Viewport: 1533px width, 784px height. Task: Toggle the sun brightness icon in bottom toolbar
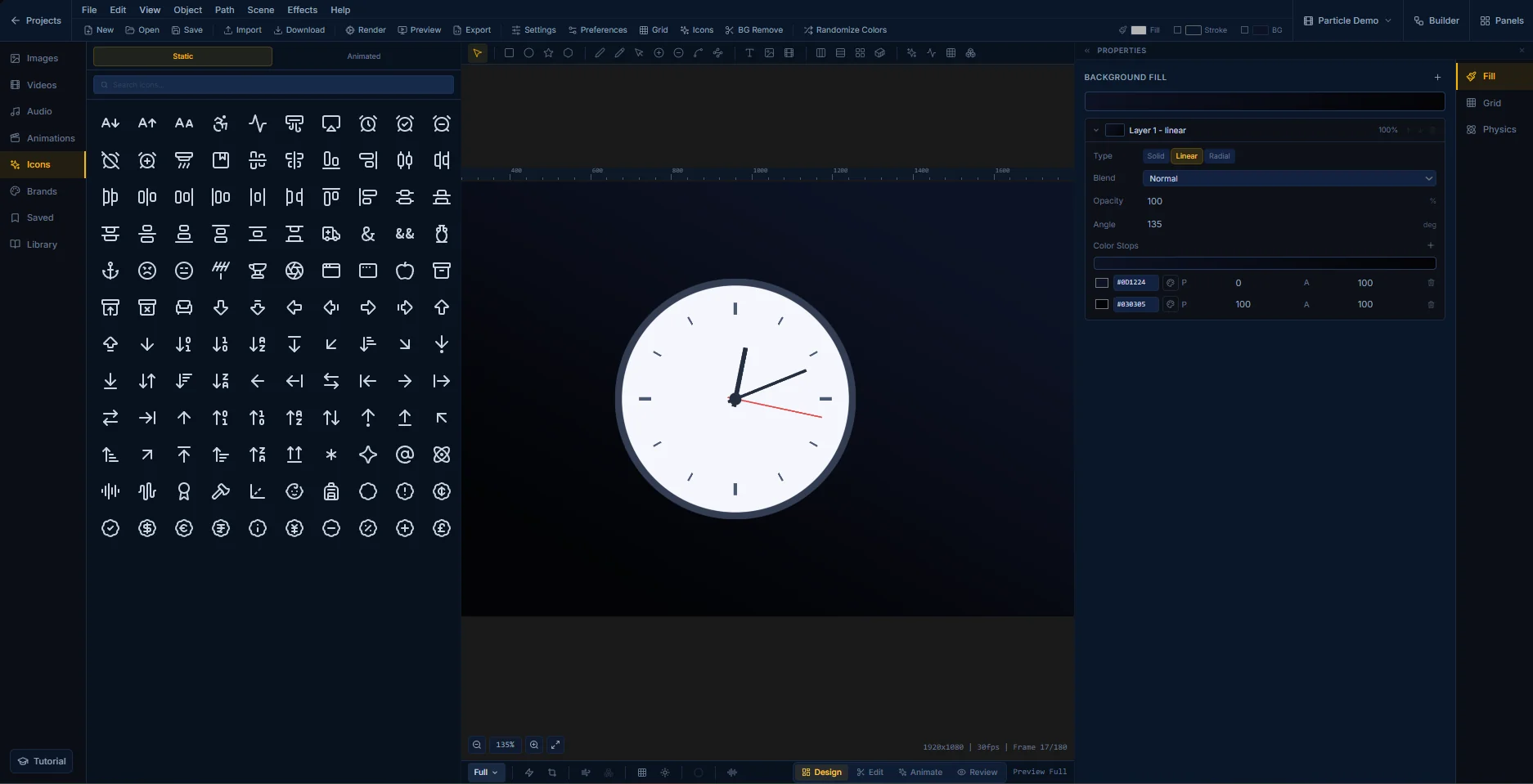pos(665,773)
